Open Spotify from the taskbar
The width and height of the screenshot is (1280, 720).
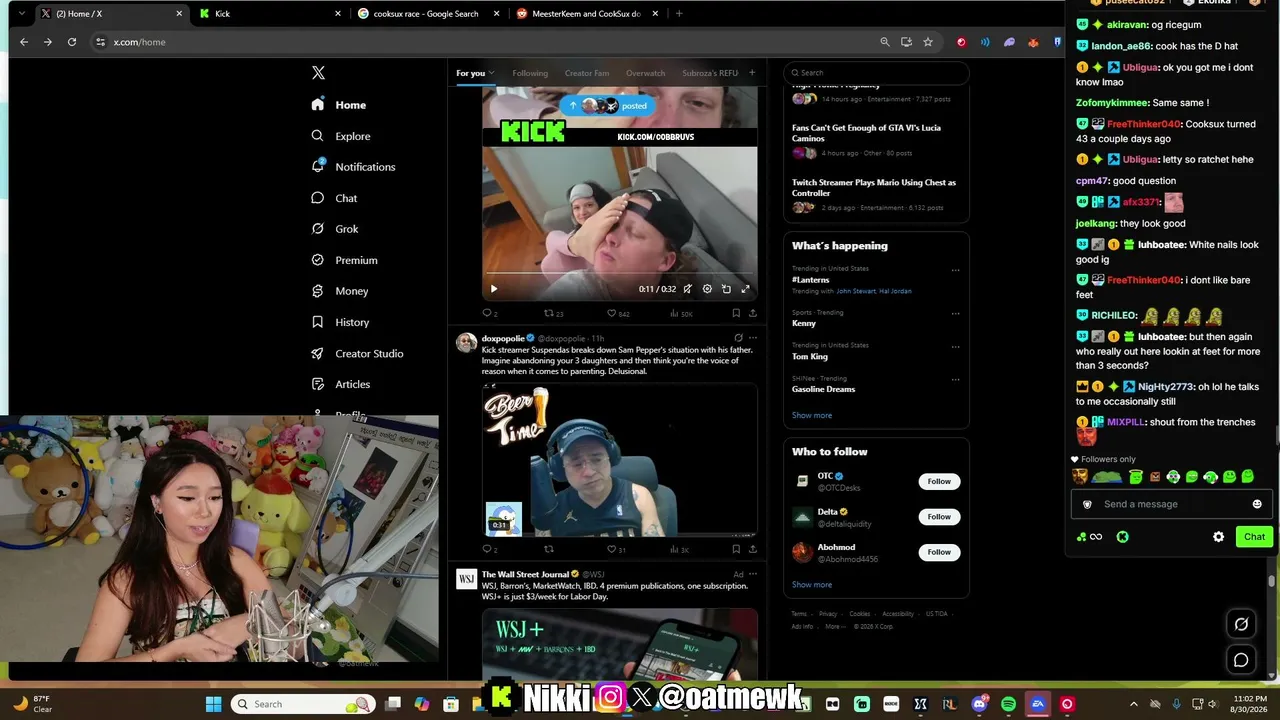(1008, 704)
